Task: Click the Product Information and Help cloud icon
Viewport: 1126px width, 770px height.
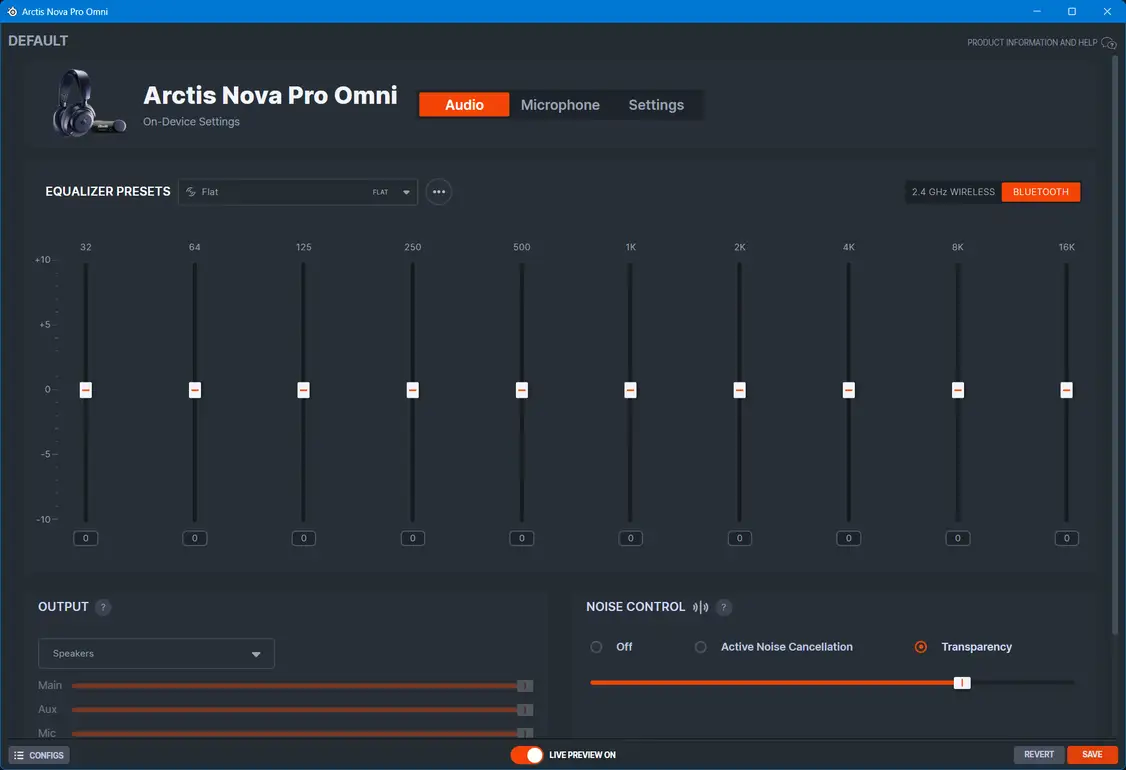Action: pyautogui.click(x=1109, y=43)
